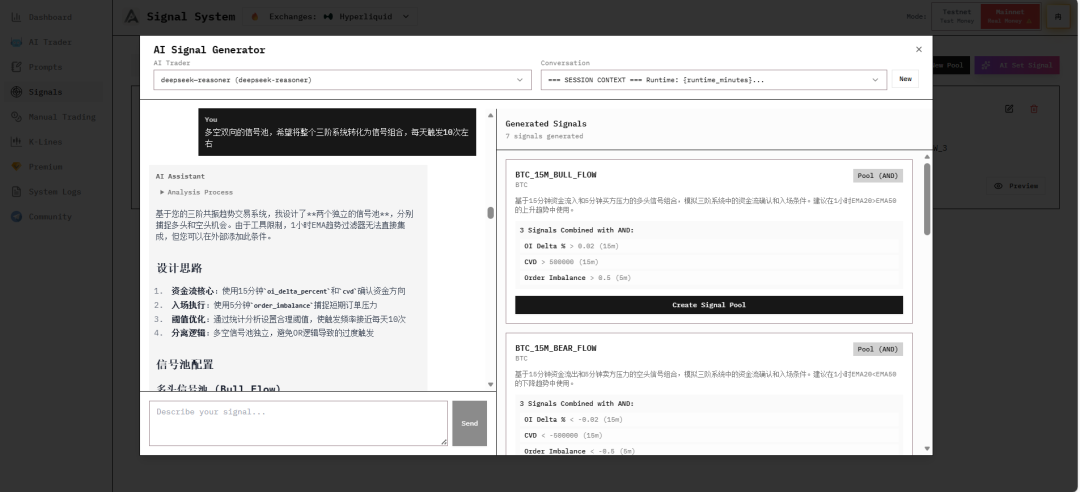
Task: Open System Logs page
Action: pyautogui.click(x=54, y=191)
